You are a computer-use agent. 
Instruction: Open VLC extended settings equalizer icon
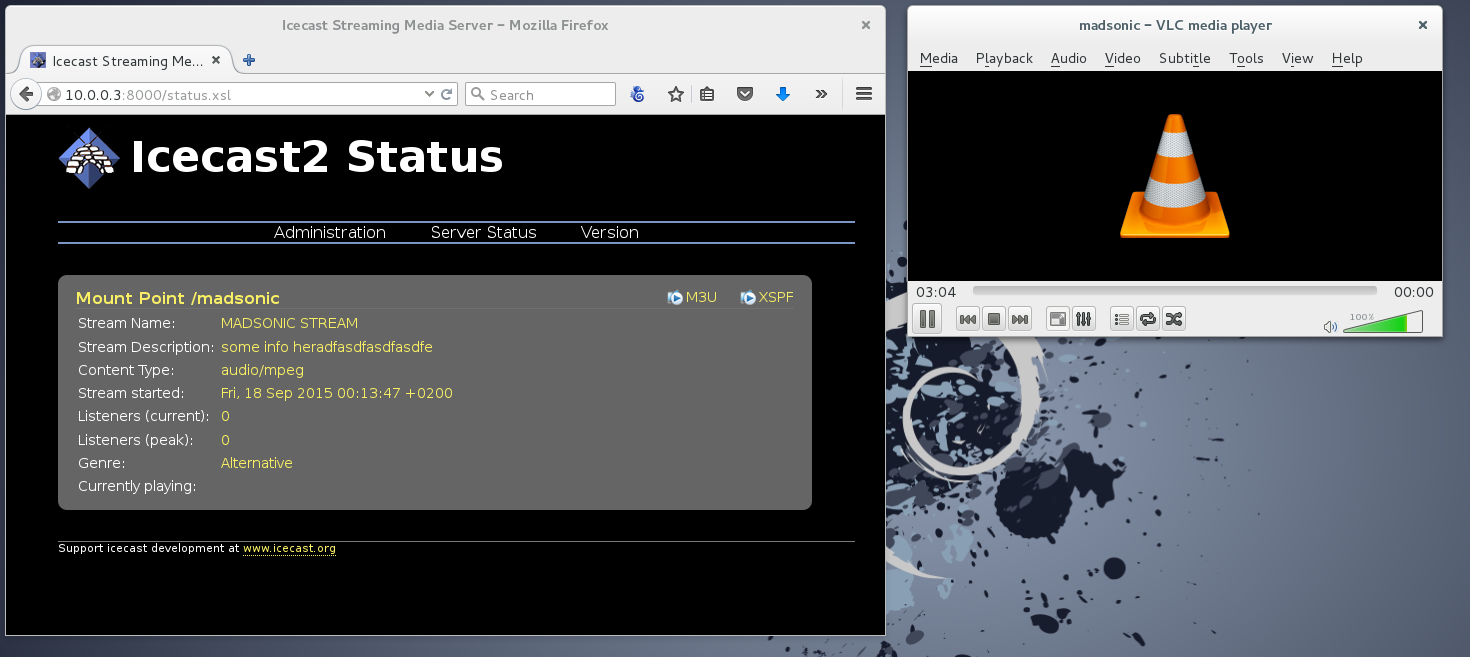click(1084, 319)
